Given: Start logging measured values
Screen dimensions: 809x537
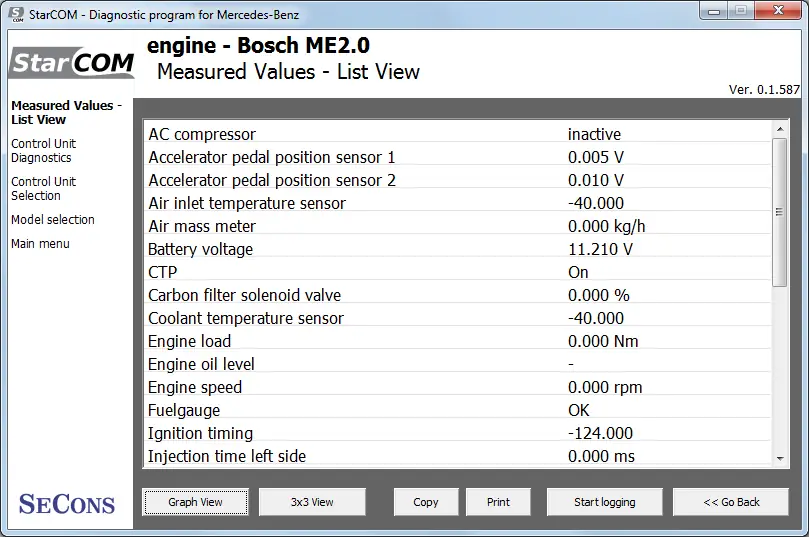Looking at the screenshot, I should tap(605, 502).
